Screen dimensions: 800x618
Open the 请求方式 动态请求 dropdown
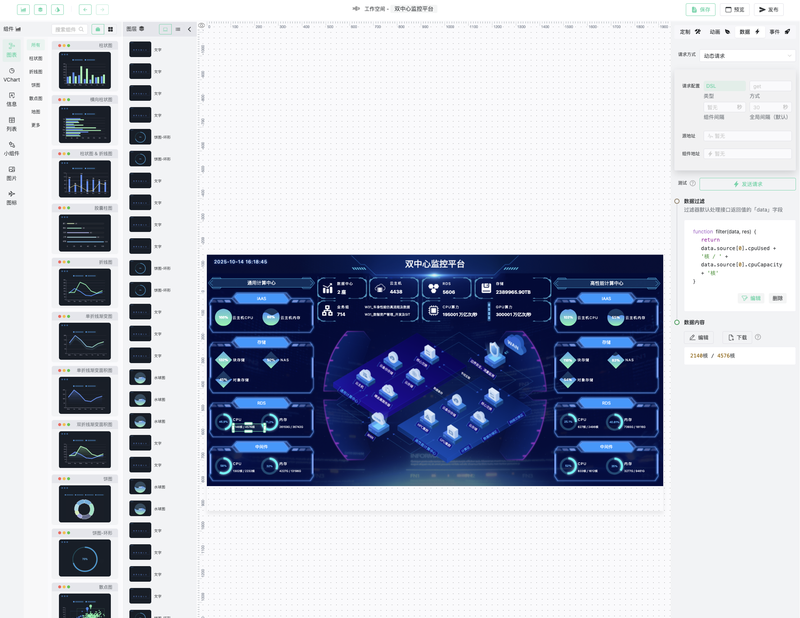click(747, 56)
